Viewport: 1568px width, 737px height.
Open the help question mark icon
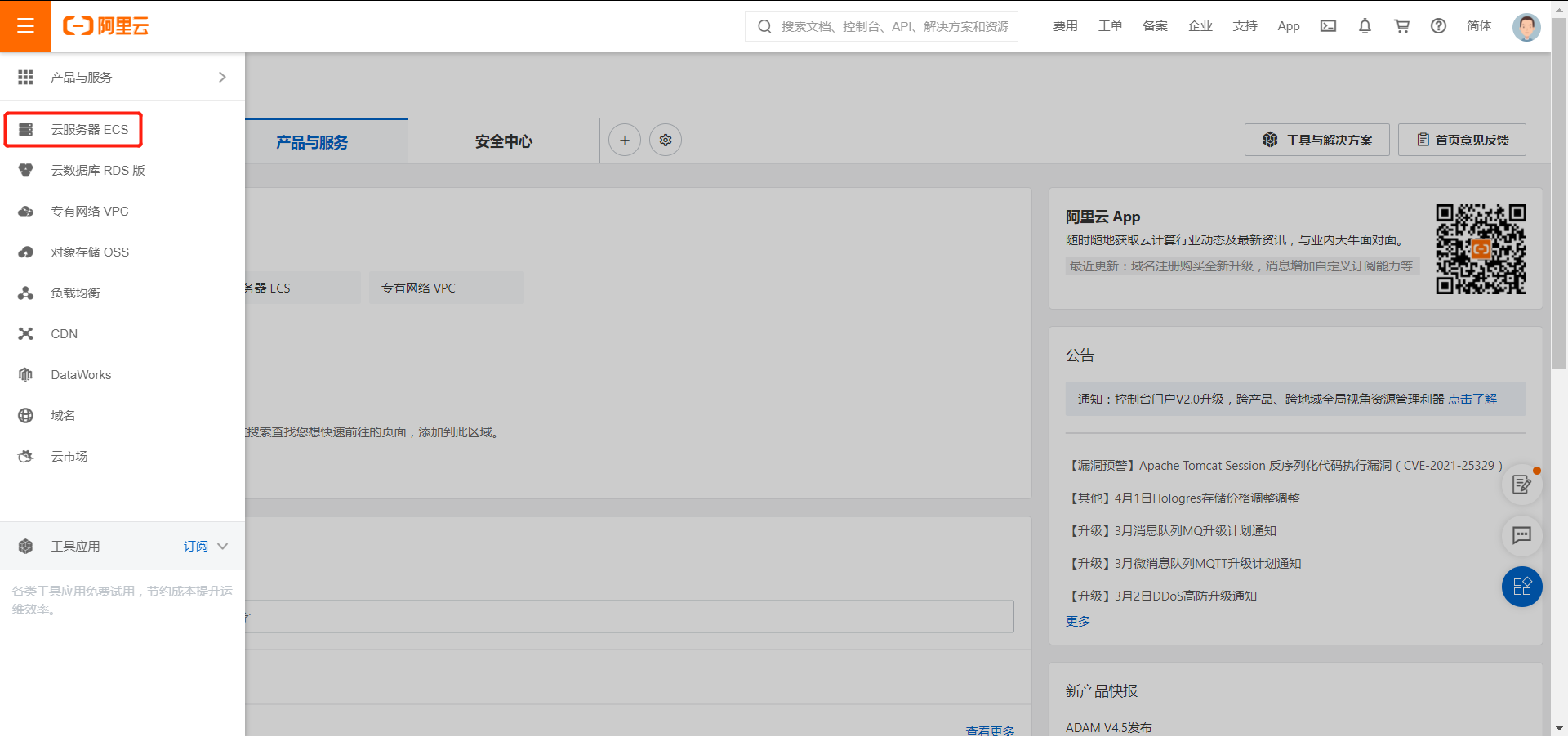pos(1439,26)
